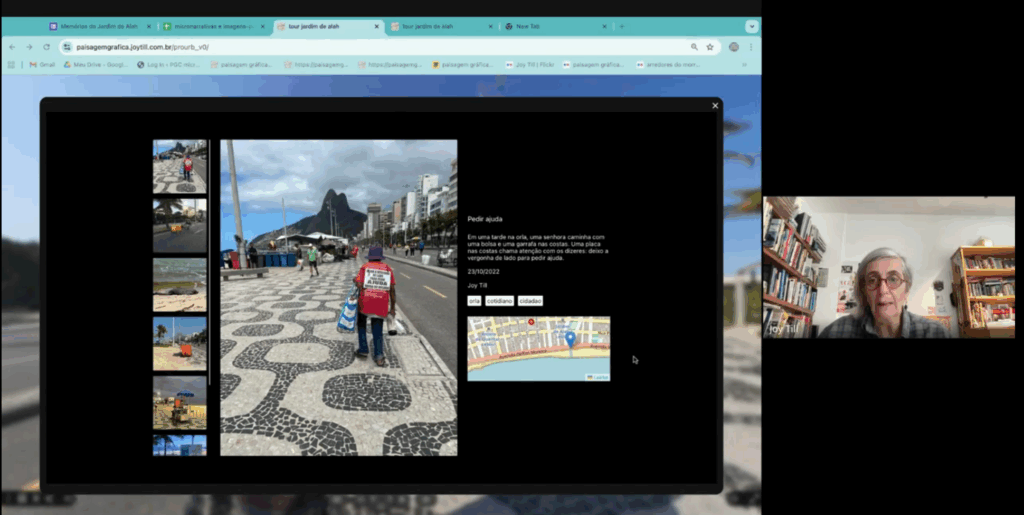This screenshot has width=1024, height=515.
Task: Open the Chrome three-dot menu
Action: click(751, 47)
